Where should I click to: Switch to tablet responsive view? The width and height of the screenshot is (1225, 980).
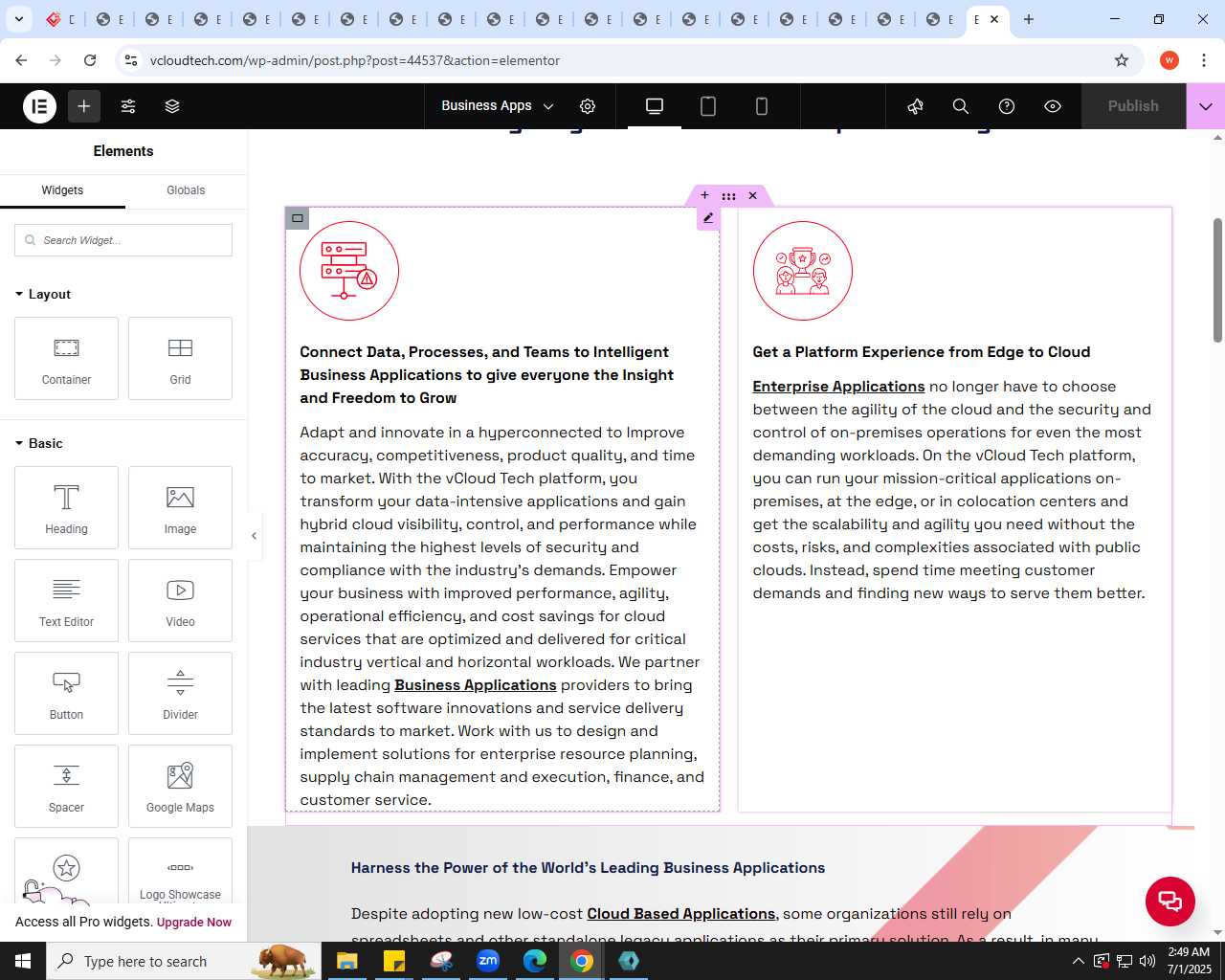click(708, 106)
